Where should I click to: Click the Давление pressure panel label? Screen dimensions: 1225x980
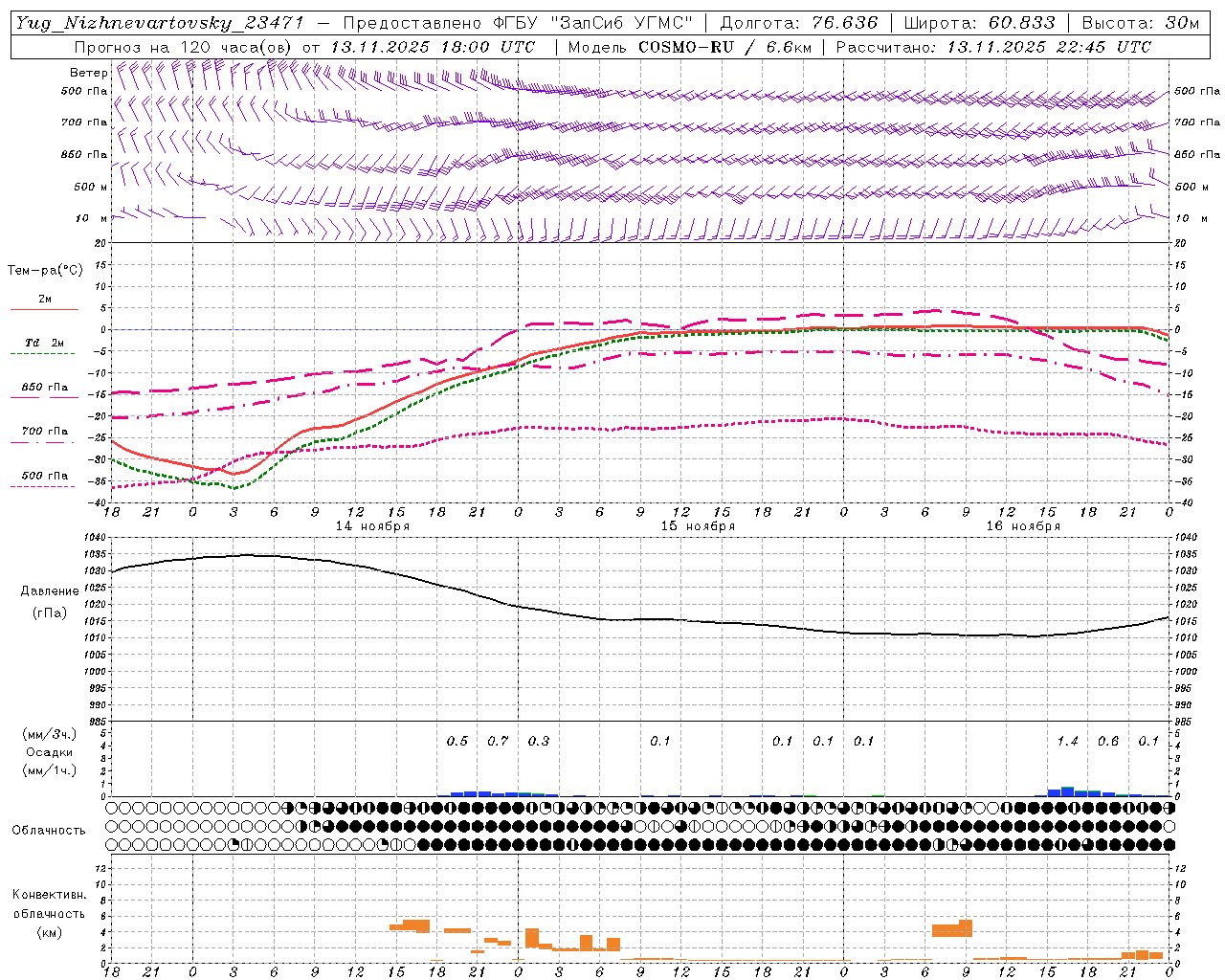pos(50,591)
